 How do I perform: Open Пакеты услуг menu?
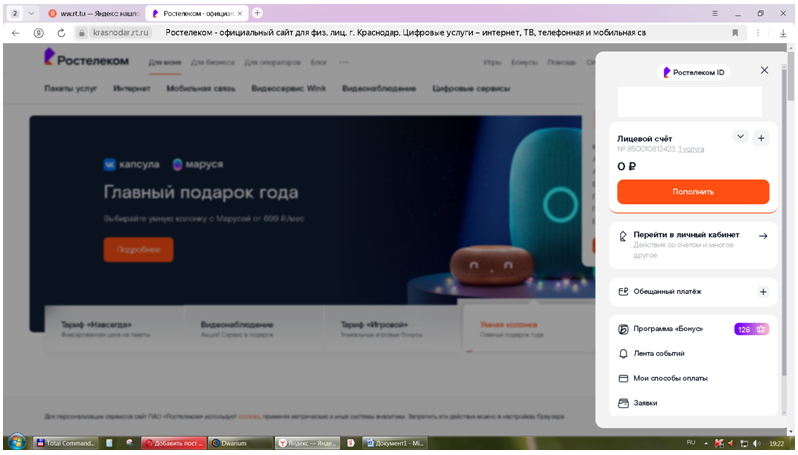click(x=70, y=89)
